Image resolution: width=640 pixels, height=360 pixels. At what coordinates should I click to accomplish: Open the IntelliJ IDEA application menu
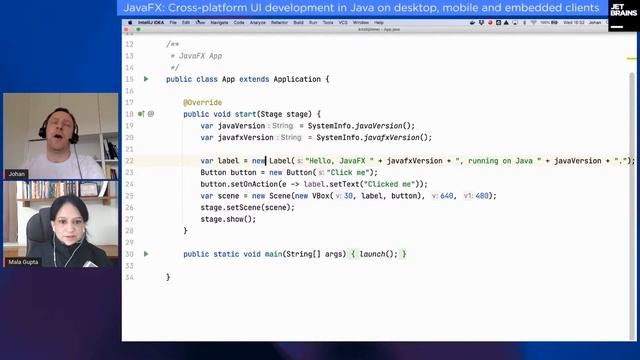coord(151,23)
